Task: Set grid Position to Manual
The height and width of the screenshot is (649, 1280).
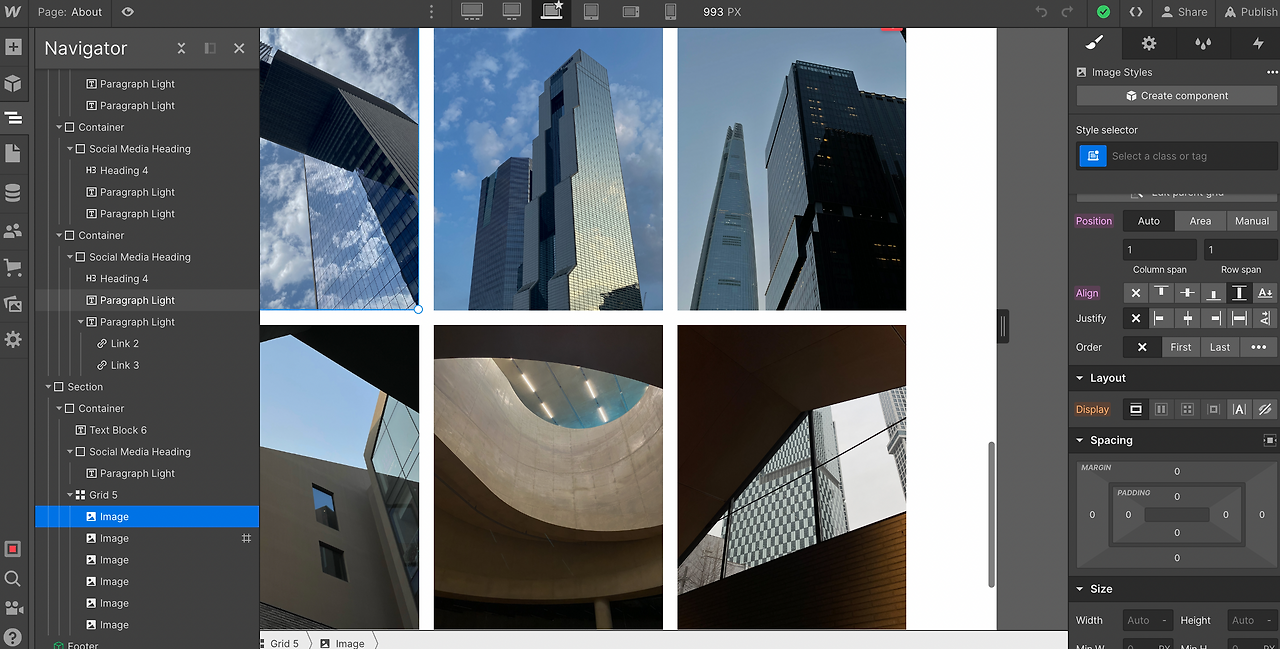Action: (x=1251, y=221)
